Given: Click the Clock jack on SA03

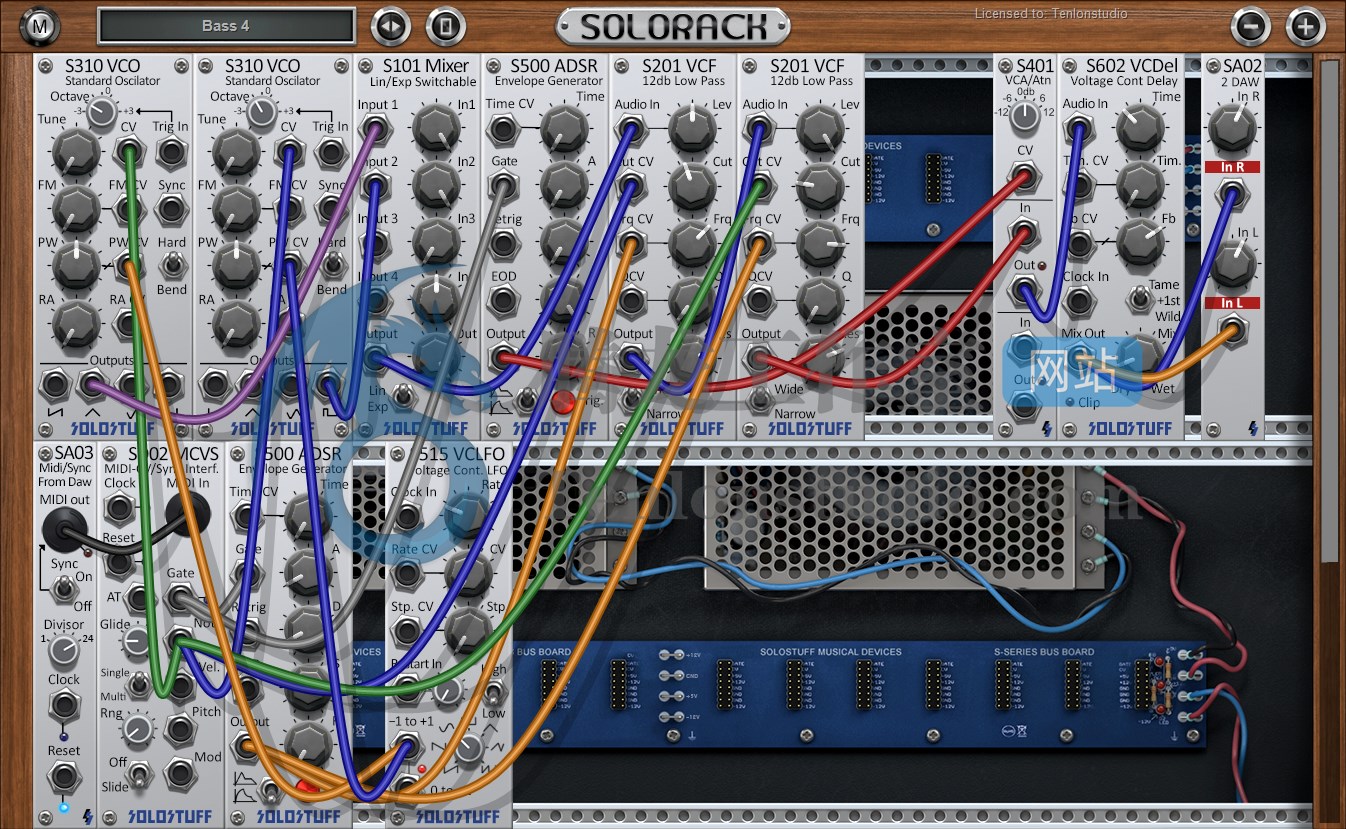Looking at the screenshot, I should pyautogui.click(x=63, y=704).
